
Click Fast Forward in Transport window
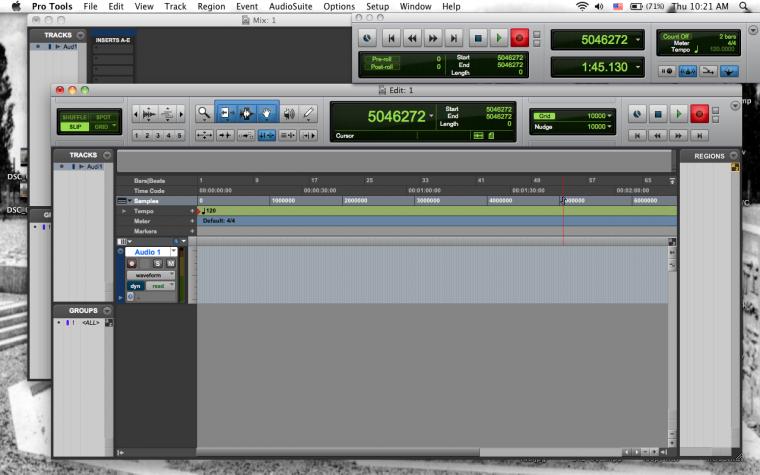click(433, 38)
